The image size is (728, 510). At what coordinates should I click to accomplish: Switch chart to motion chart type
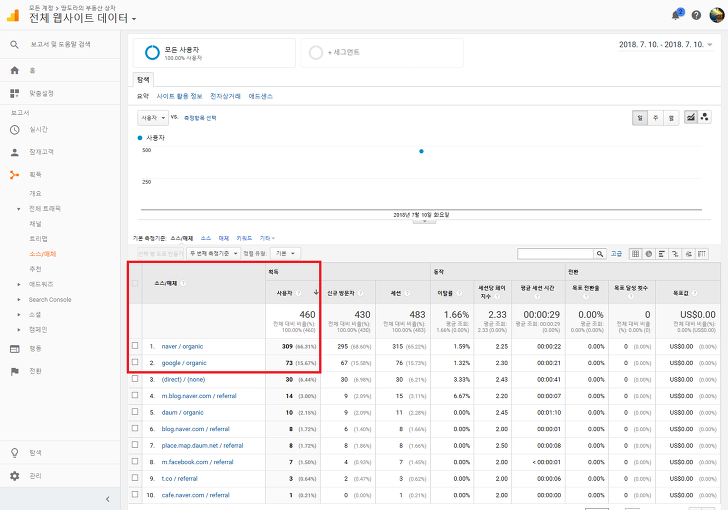[x=704, y=118]
